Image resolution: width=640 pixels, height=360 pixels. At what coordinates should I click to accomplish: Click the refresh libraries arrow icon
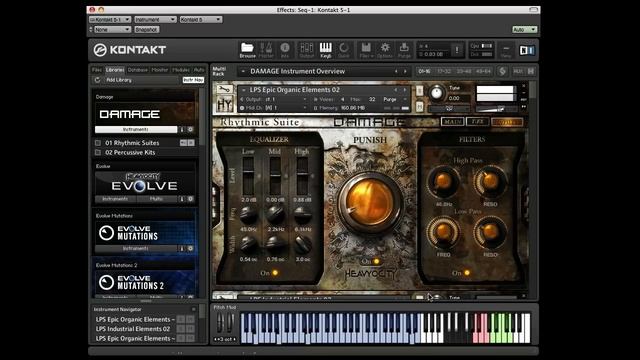(97, 80)
